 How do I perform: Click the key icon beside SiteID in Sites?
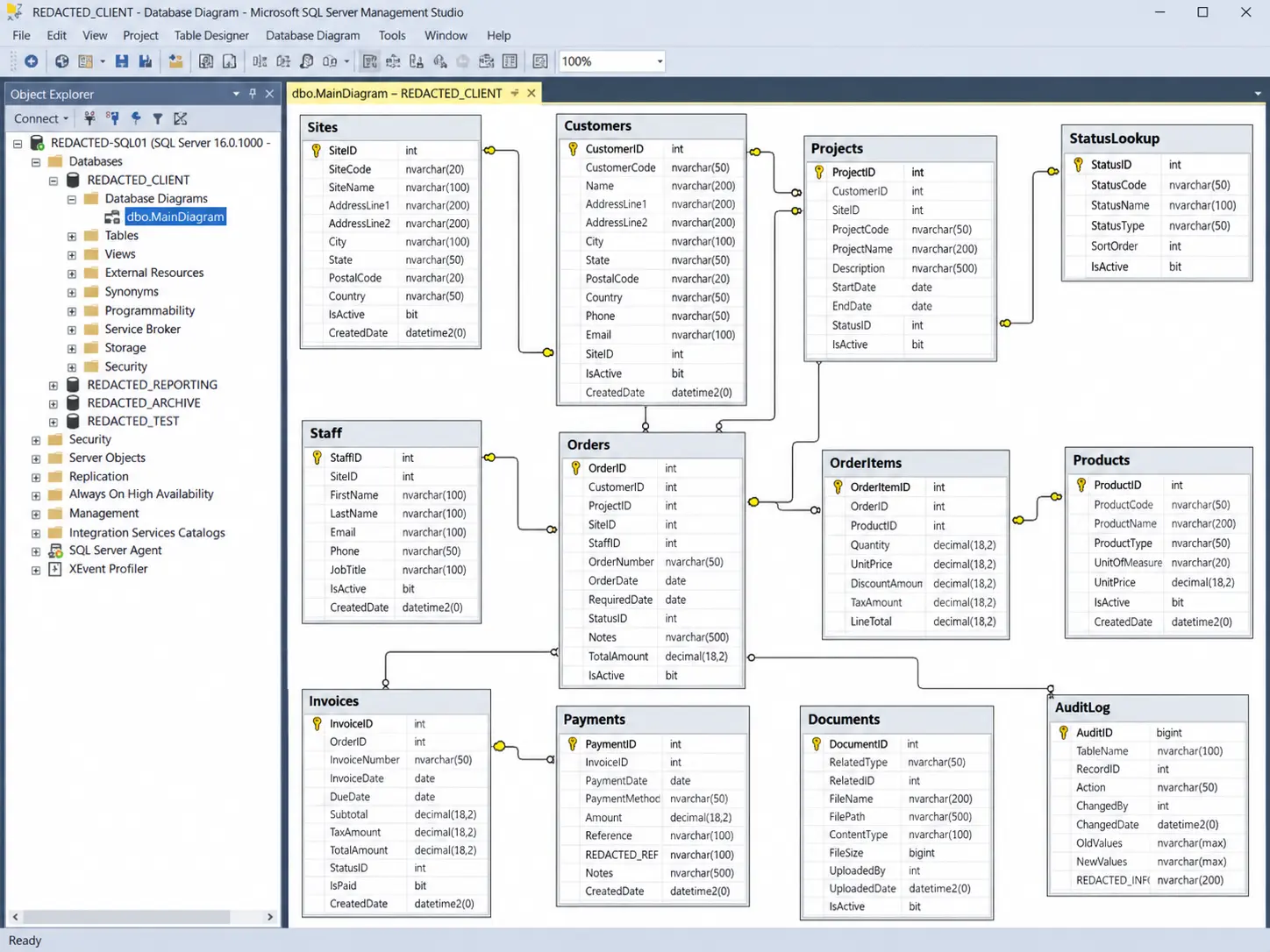click(316, 151)
